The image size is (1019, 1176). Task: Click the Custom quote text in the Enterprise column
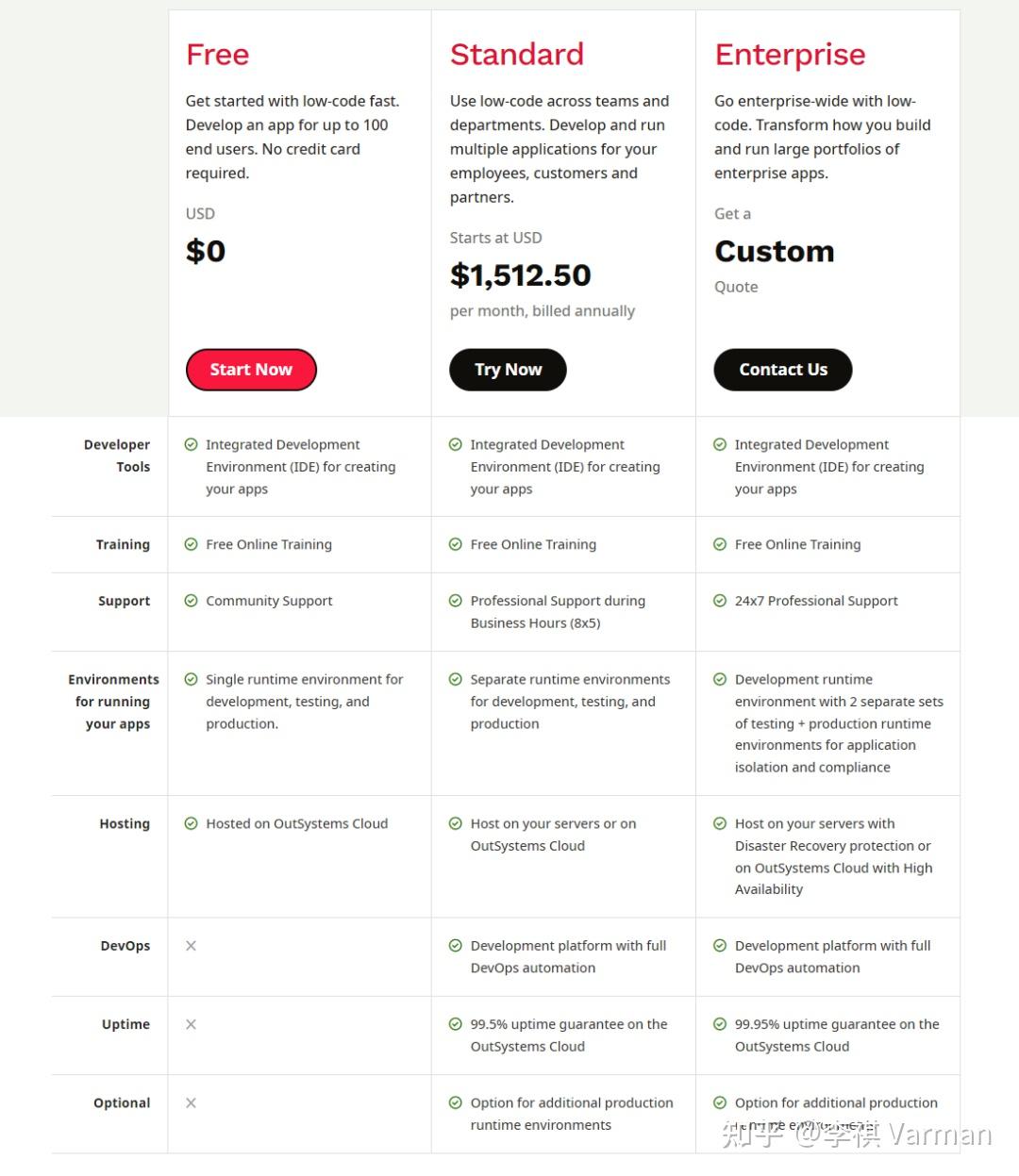click(774, 252)
